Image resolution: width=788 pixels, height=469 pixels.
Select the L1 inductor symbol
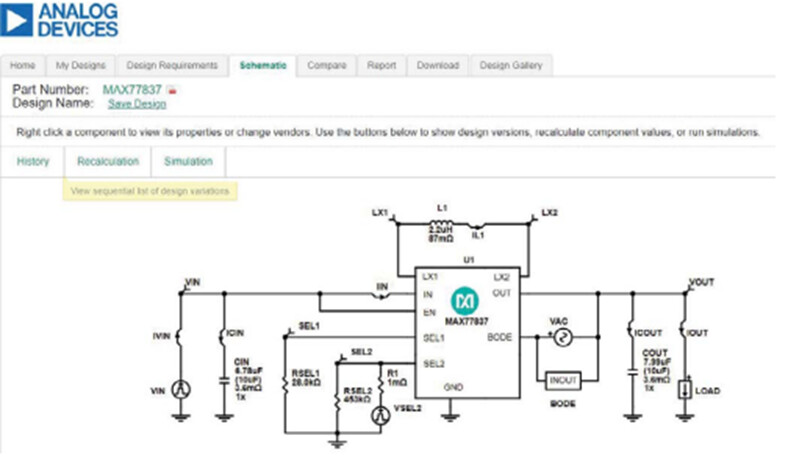pos(441,223)
